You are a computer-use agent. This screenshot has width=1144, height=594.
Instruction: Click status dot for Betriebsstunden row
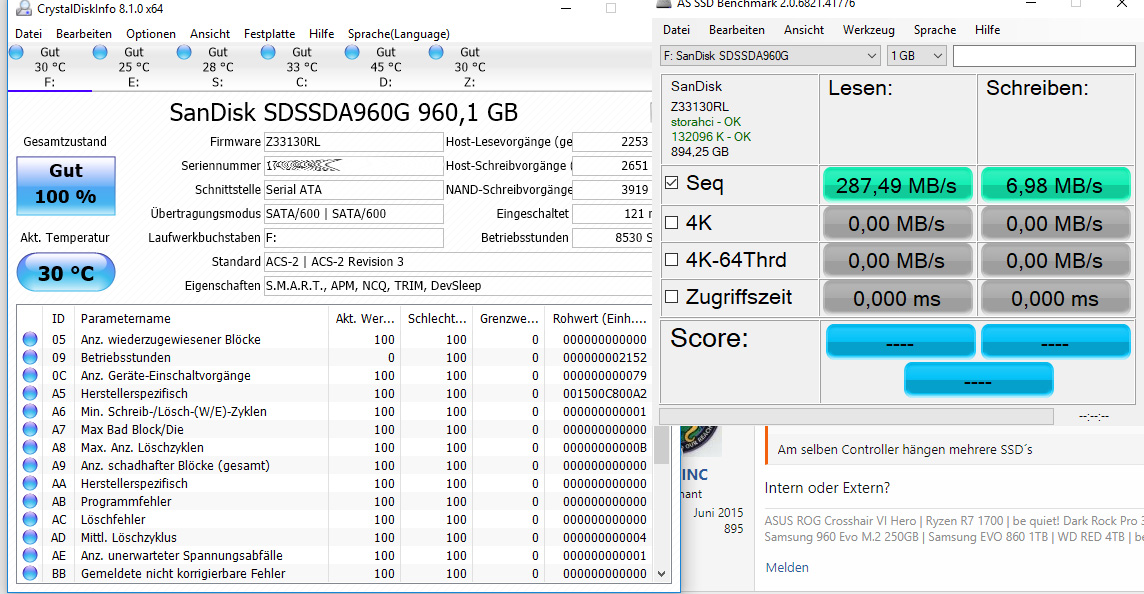tap(30, 358)
